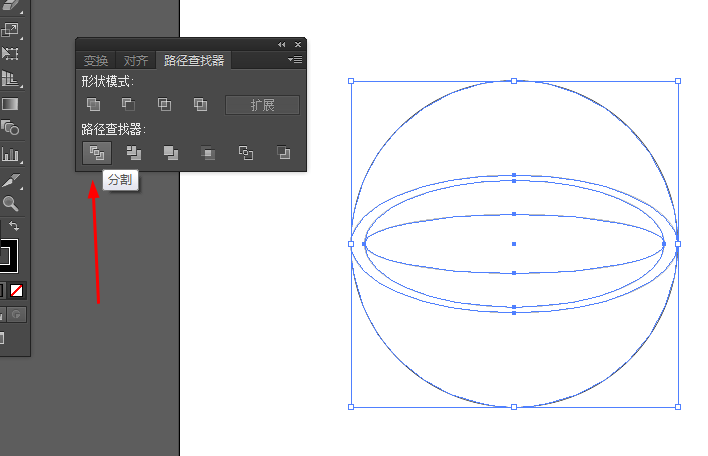Click the Draw Inside mode icon
This screenshot has width=708, height=456.
tap(17, 314)
